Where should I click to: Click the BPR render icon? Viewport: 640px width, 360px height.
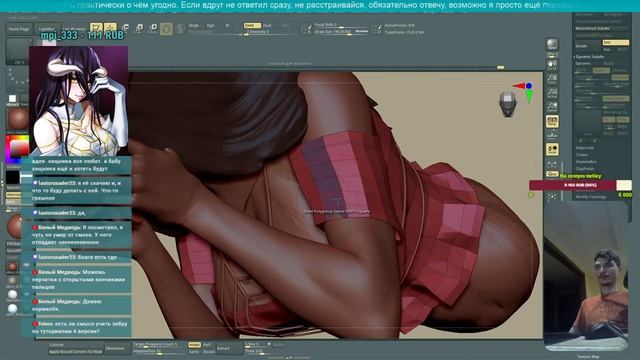552,45
